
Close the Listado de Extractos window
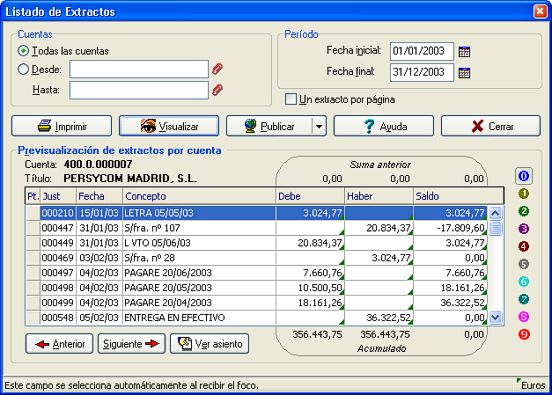coord(540,11)
